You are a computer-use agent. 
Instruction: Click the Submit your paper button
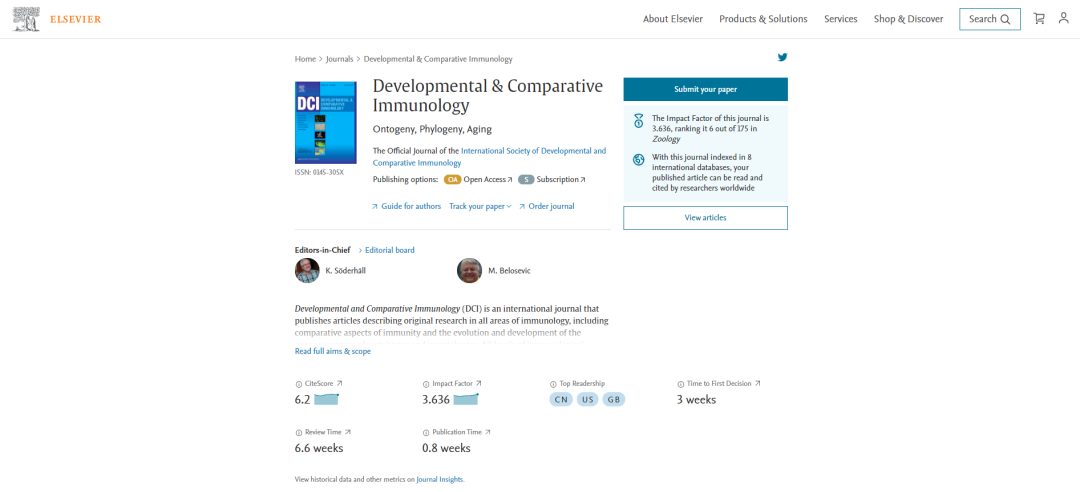(705, 89)
